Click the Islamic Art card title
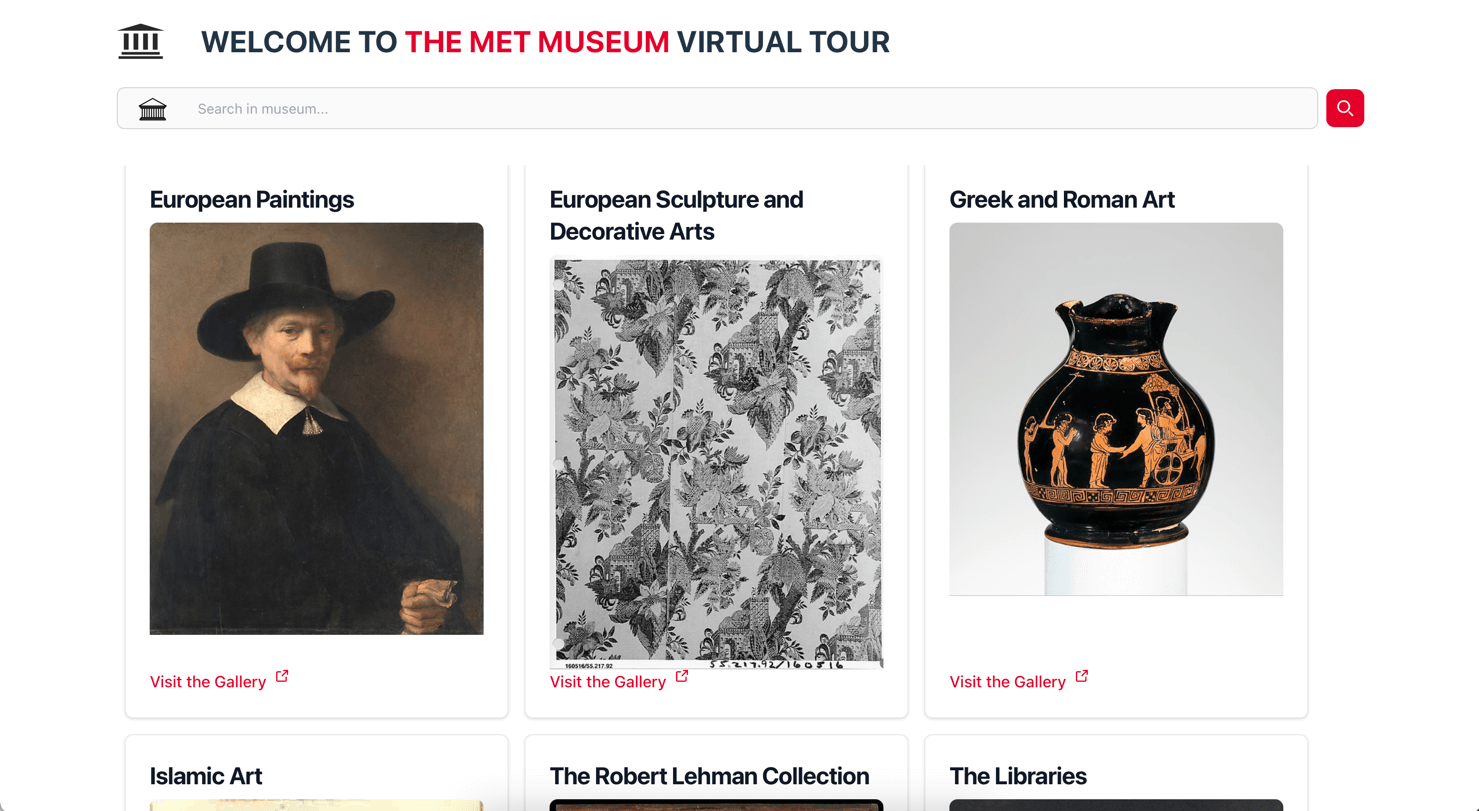 point(206,776)
